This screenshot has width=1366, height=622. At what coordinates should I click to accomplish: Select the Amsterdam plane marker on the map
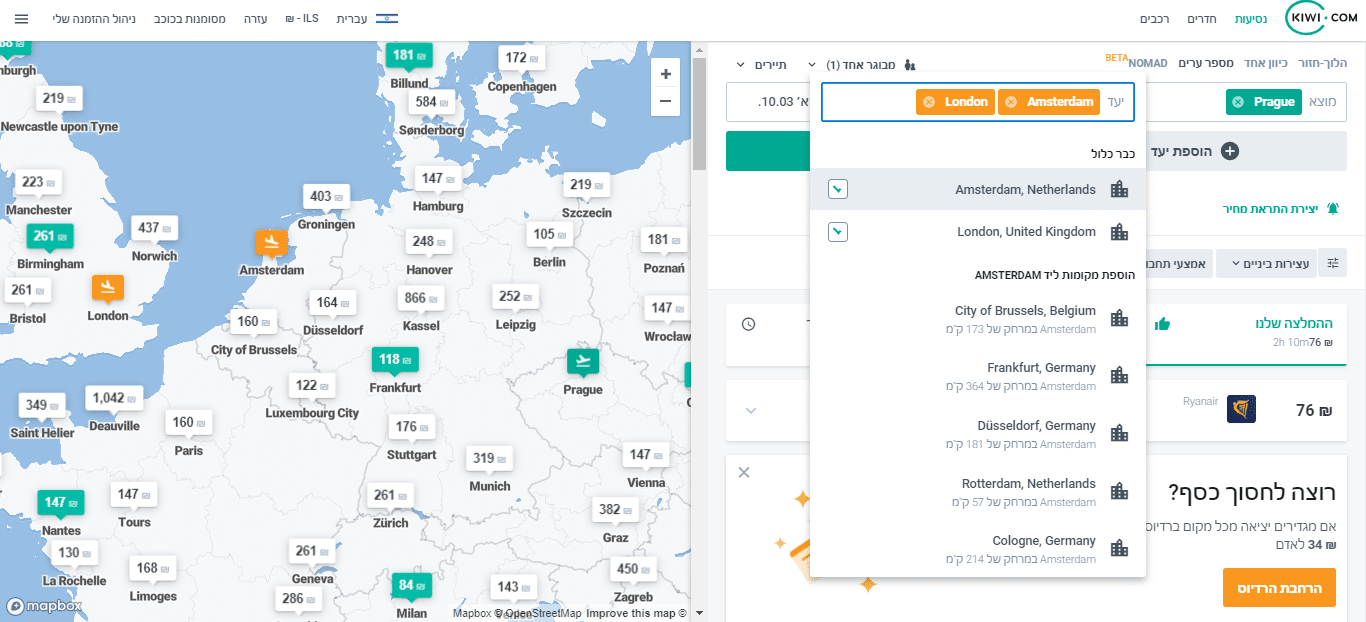coord(271,243)
